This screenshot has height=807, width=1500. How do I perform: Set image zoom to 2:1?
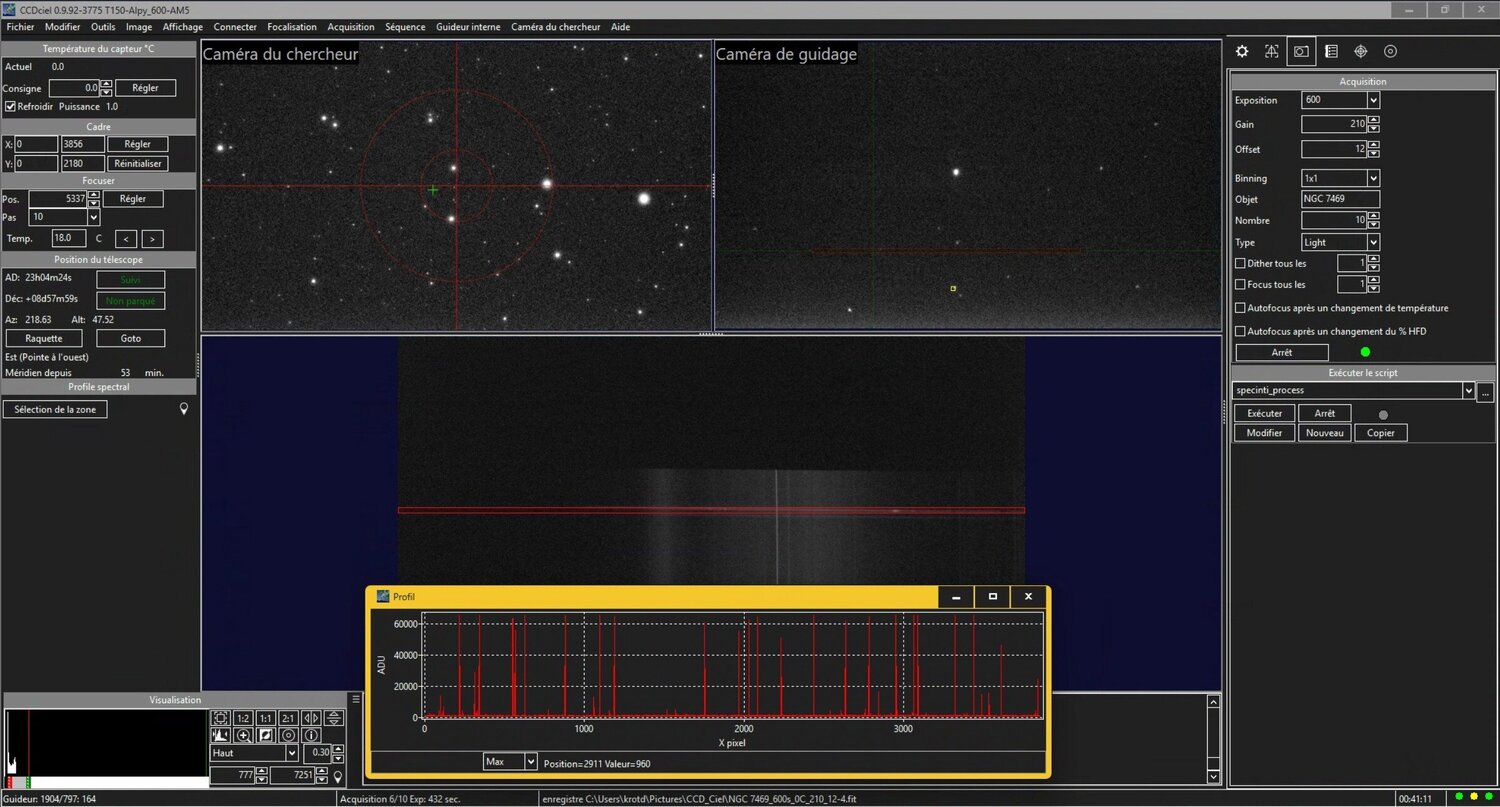[288, 718]
